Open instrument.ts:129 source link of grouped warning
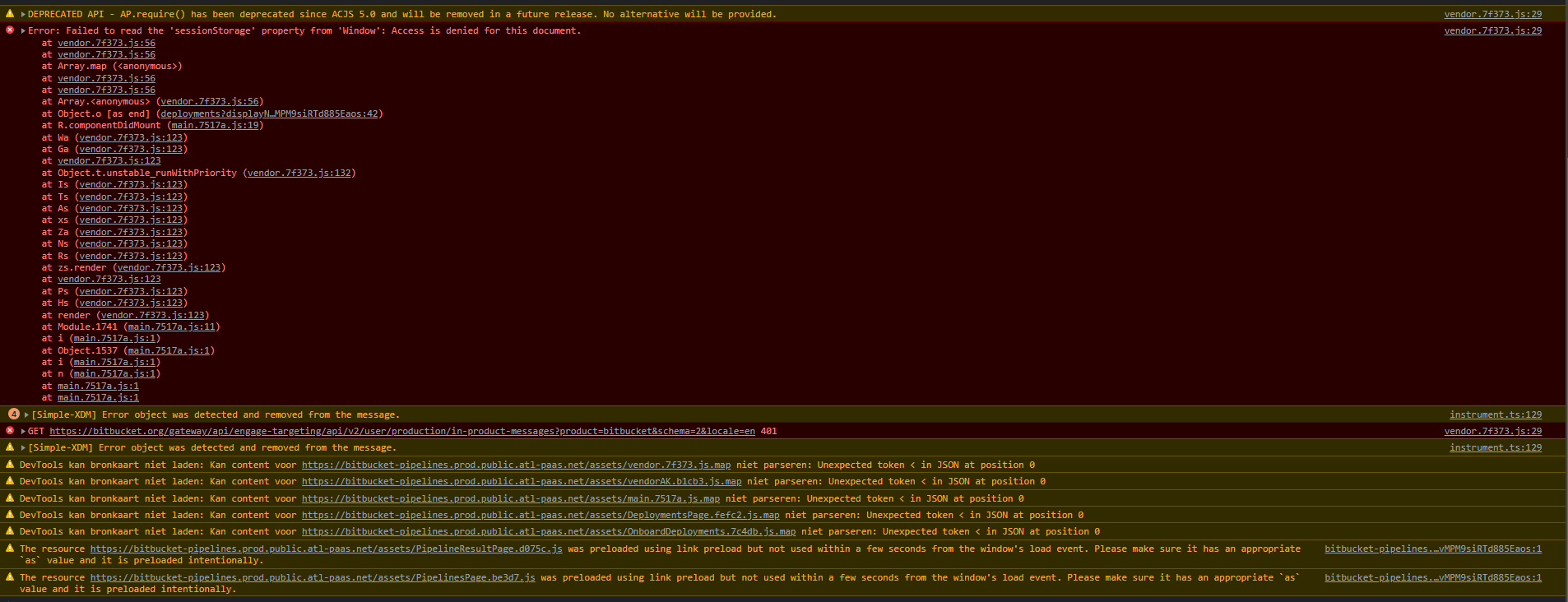The image size is (1568, 602). (1496, 414)
